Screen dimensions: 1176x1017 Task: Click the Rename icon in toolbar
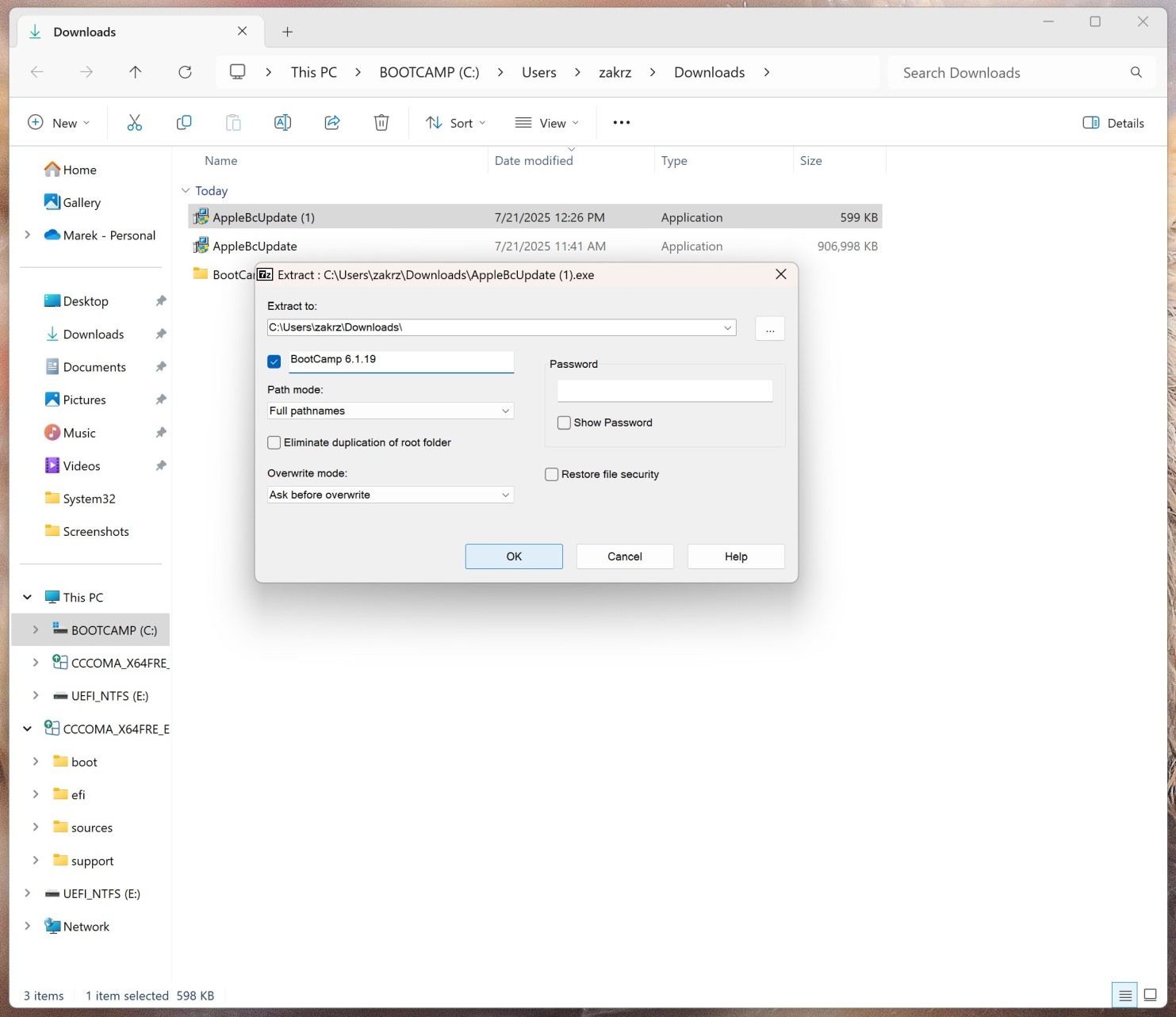tap(282, 123)
